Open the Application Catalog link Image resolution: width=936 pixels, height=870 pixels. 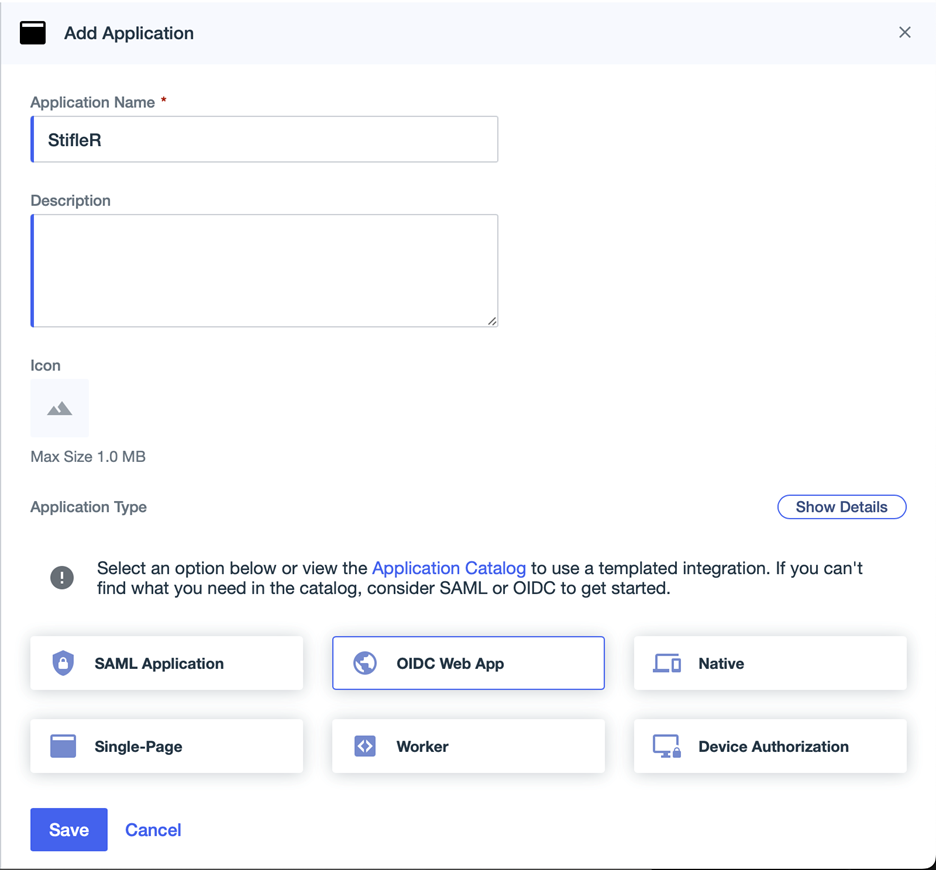pos(448,568)
